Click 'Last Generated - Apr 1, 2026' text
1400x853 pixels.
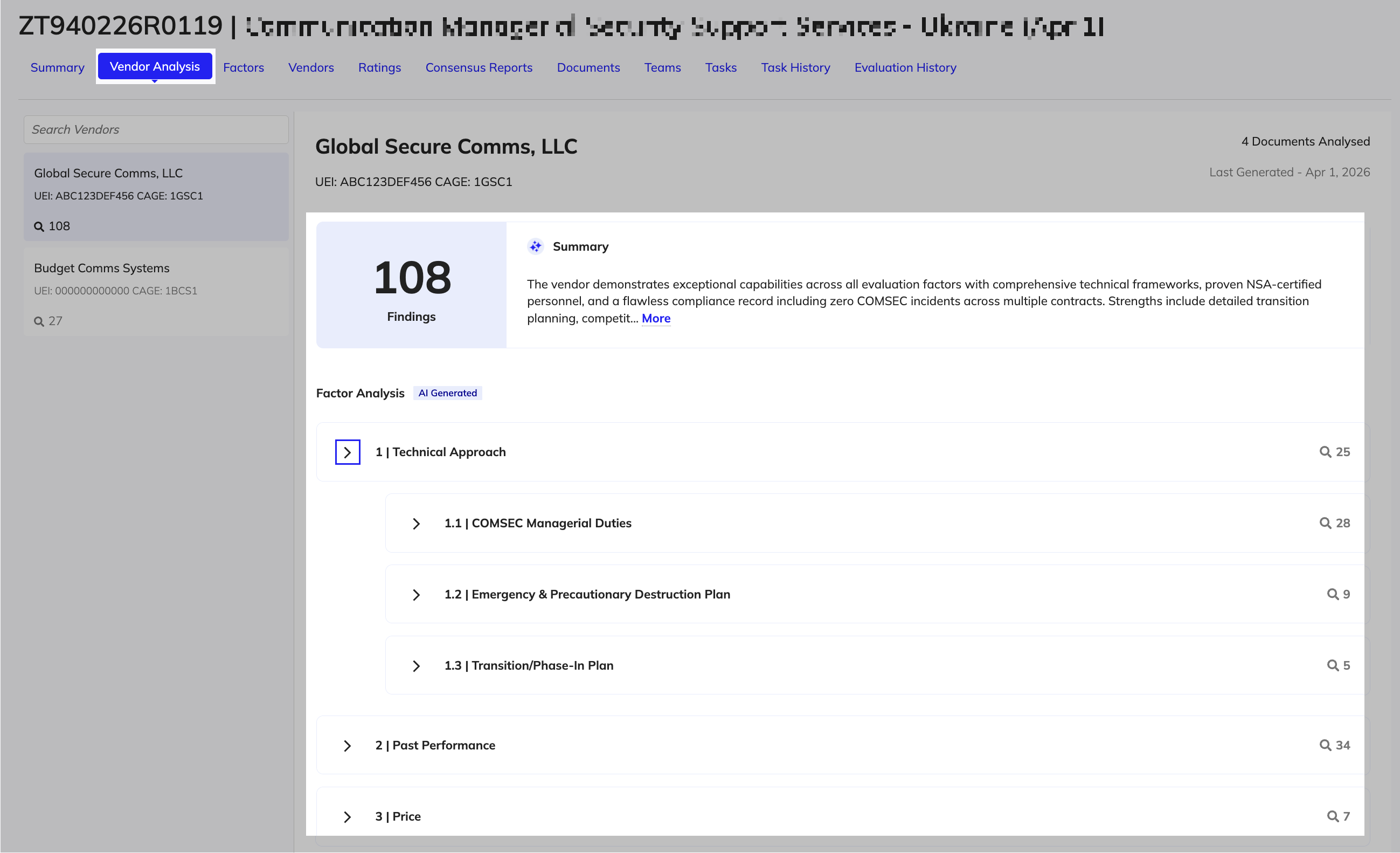(1289, 172)
